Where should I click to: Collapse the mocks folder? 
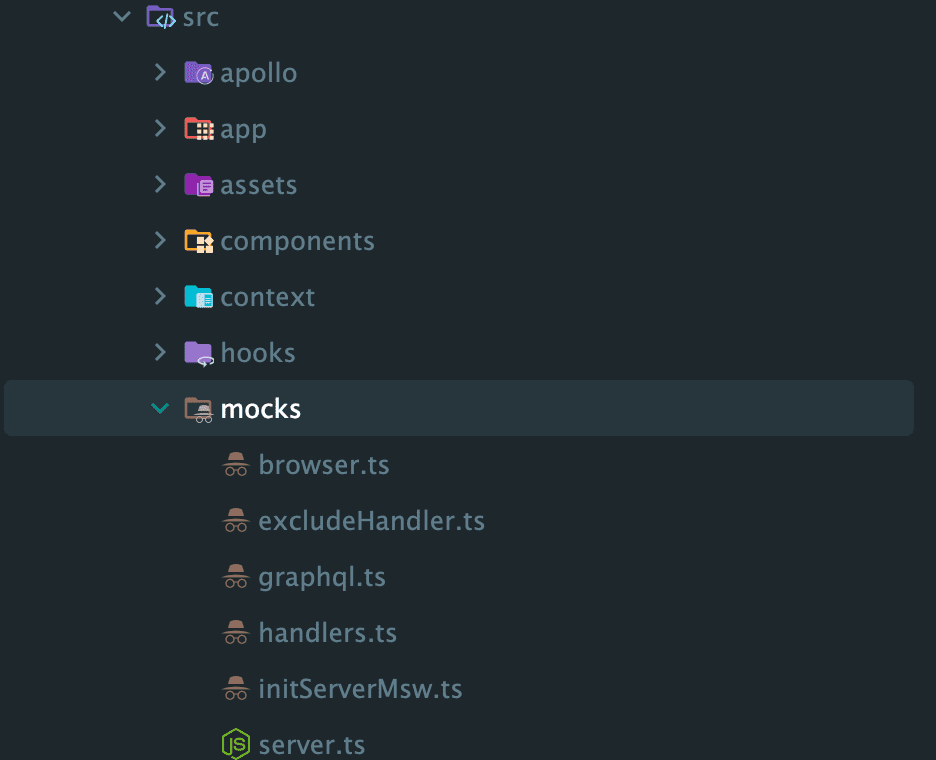pos(160,408)
